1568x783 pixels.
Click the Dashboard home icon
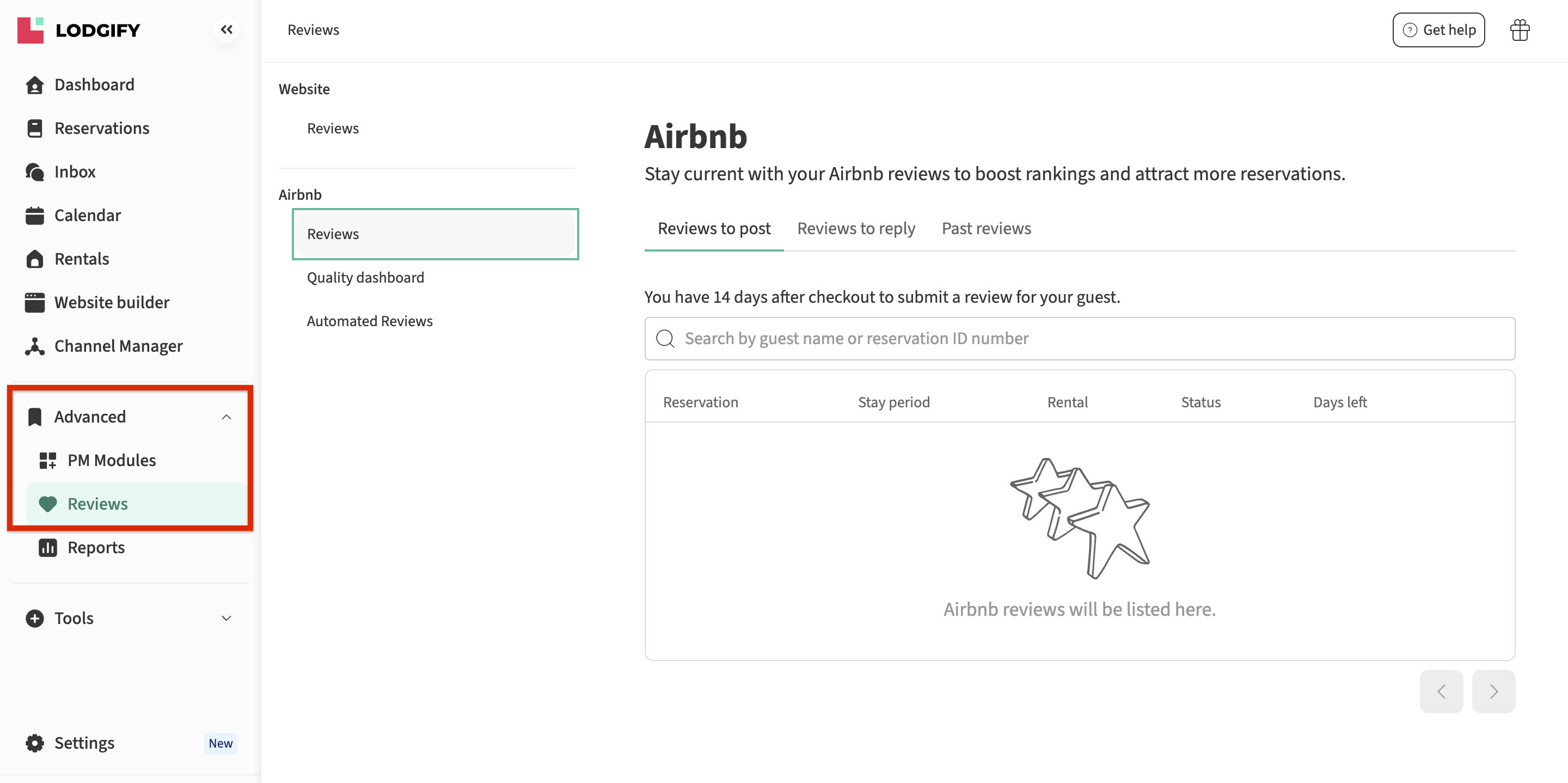pyautogui.click(x=35, y=84)
